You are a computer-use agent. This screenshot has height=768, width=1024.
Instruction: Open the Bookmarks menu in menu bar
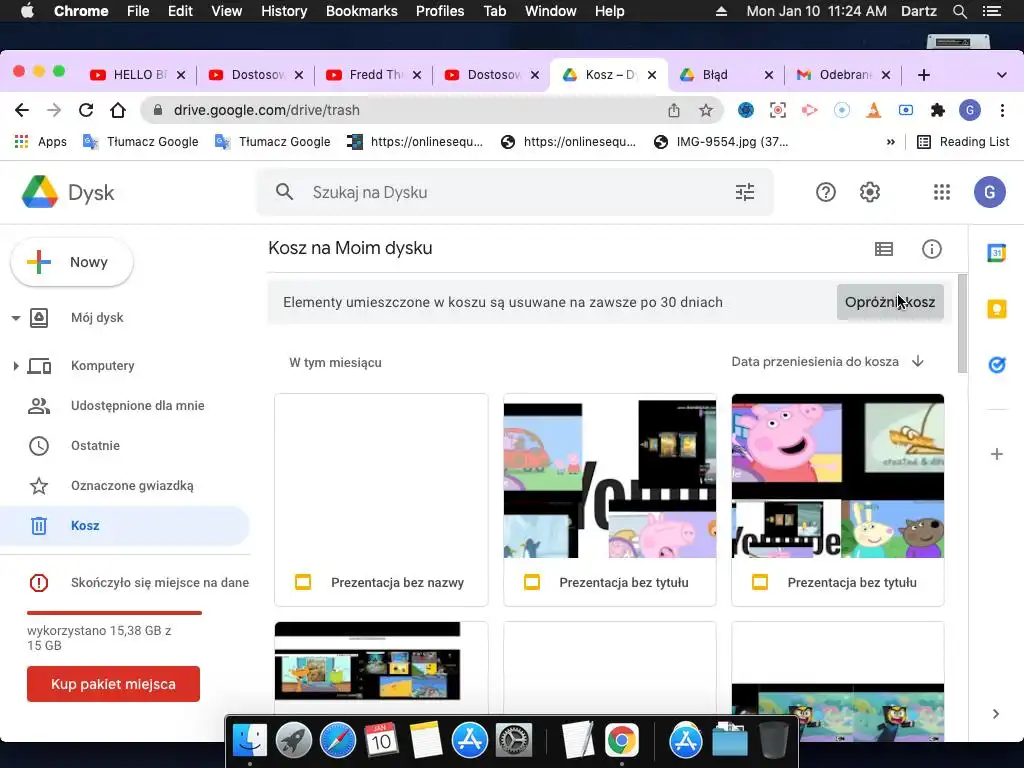[361, 11]
